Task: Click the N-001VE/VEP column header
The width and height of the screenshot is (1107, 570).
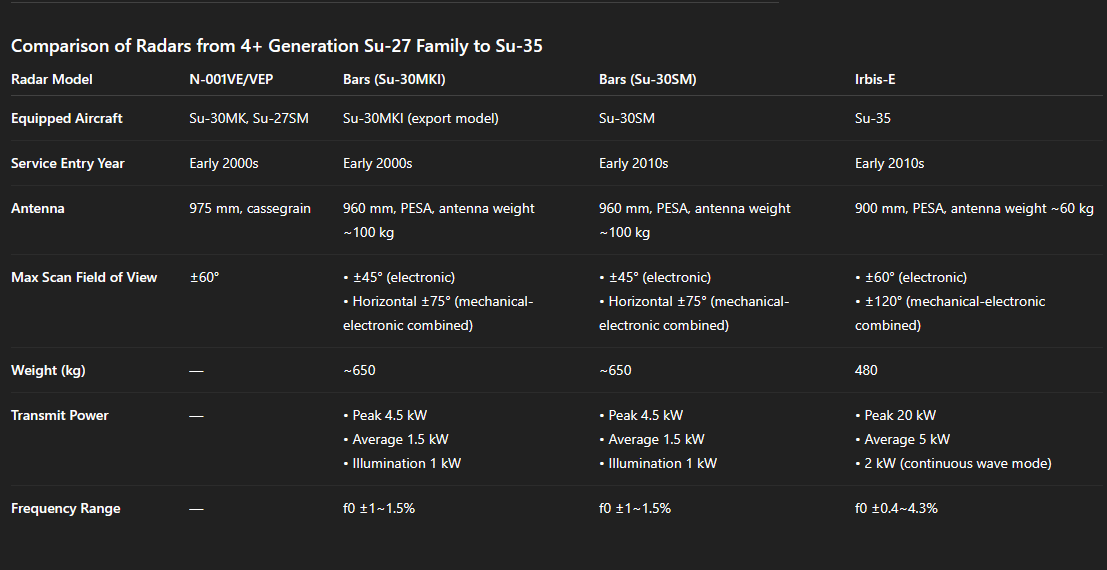Action: (231, 79)
